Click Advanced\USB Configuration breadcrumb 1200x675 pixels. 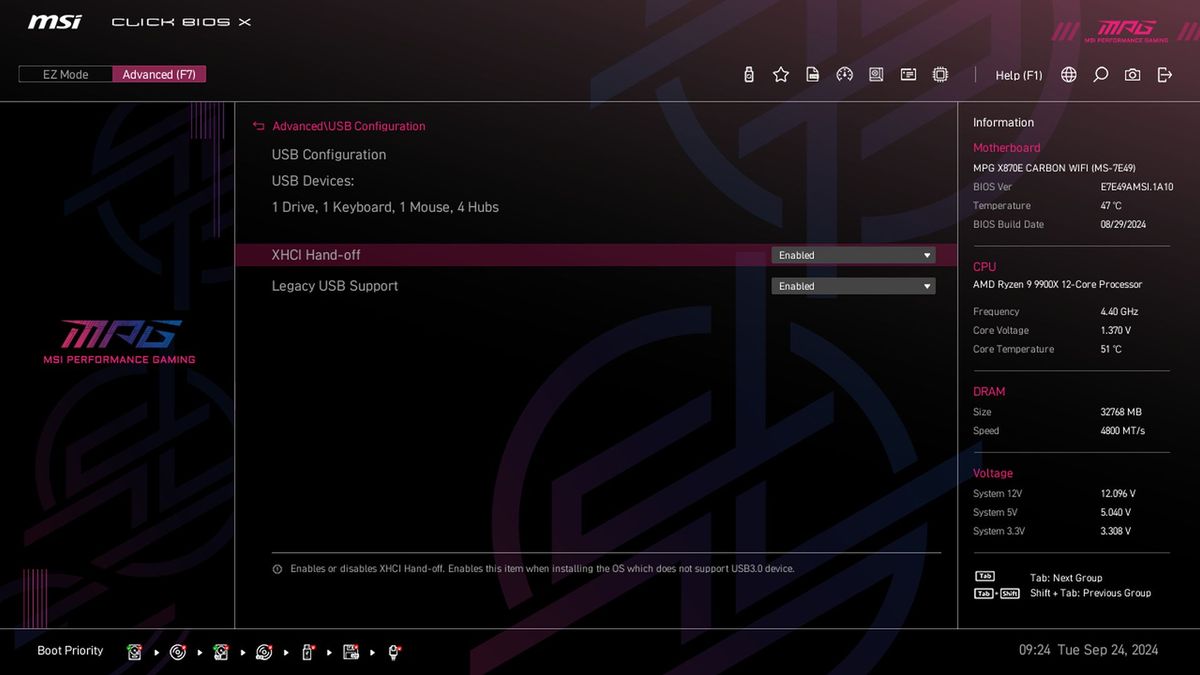pos(349,126)
